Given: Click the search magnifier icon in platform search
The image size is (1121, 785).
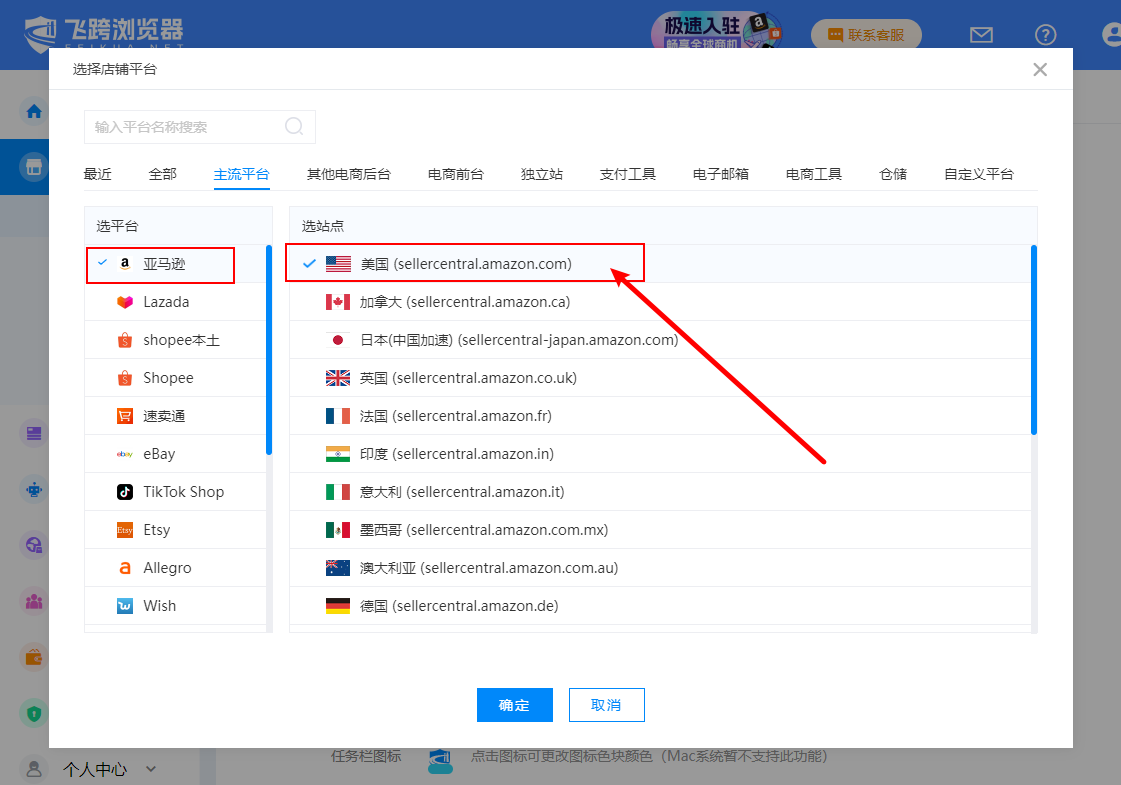Looking at the screenshot, I should 294,126.
